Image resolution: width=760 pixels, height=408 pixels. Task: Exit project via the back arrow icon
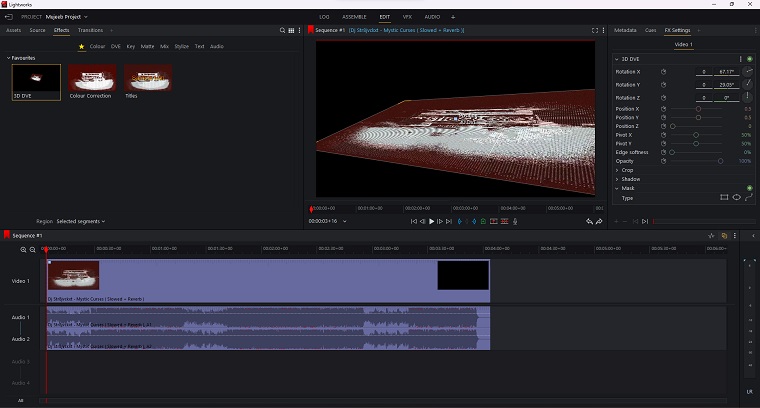tap(9, 17)
